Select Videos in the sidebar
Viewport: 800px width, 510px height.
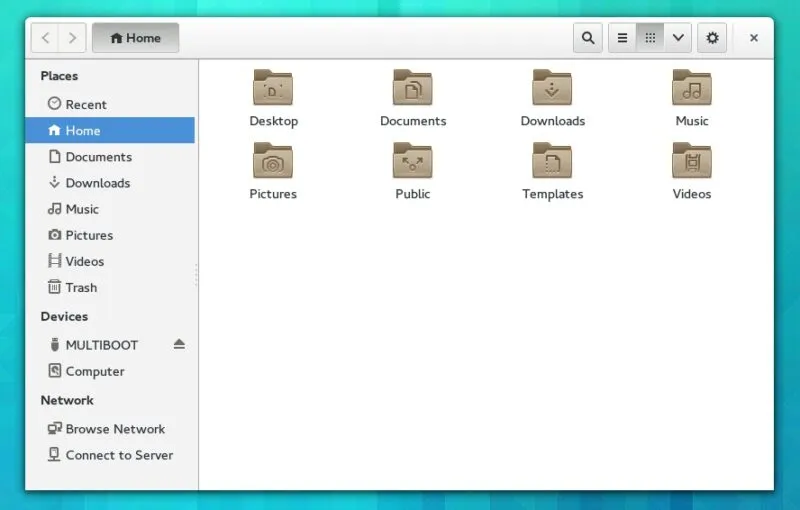pyautogui.click(x=110, y=261)
